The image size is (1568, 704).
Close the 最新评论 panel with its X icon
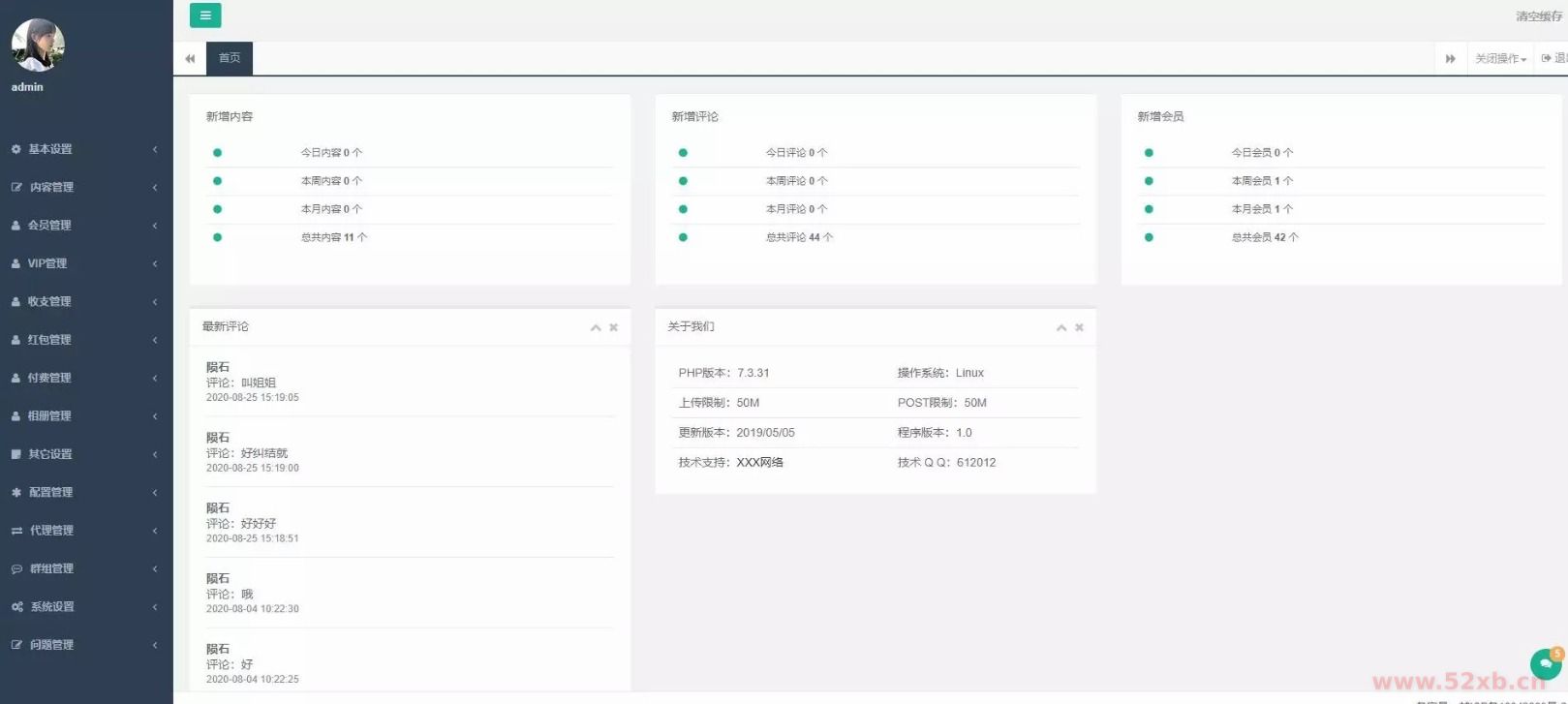613,327
